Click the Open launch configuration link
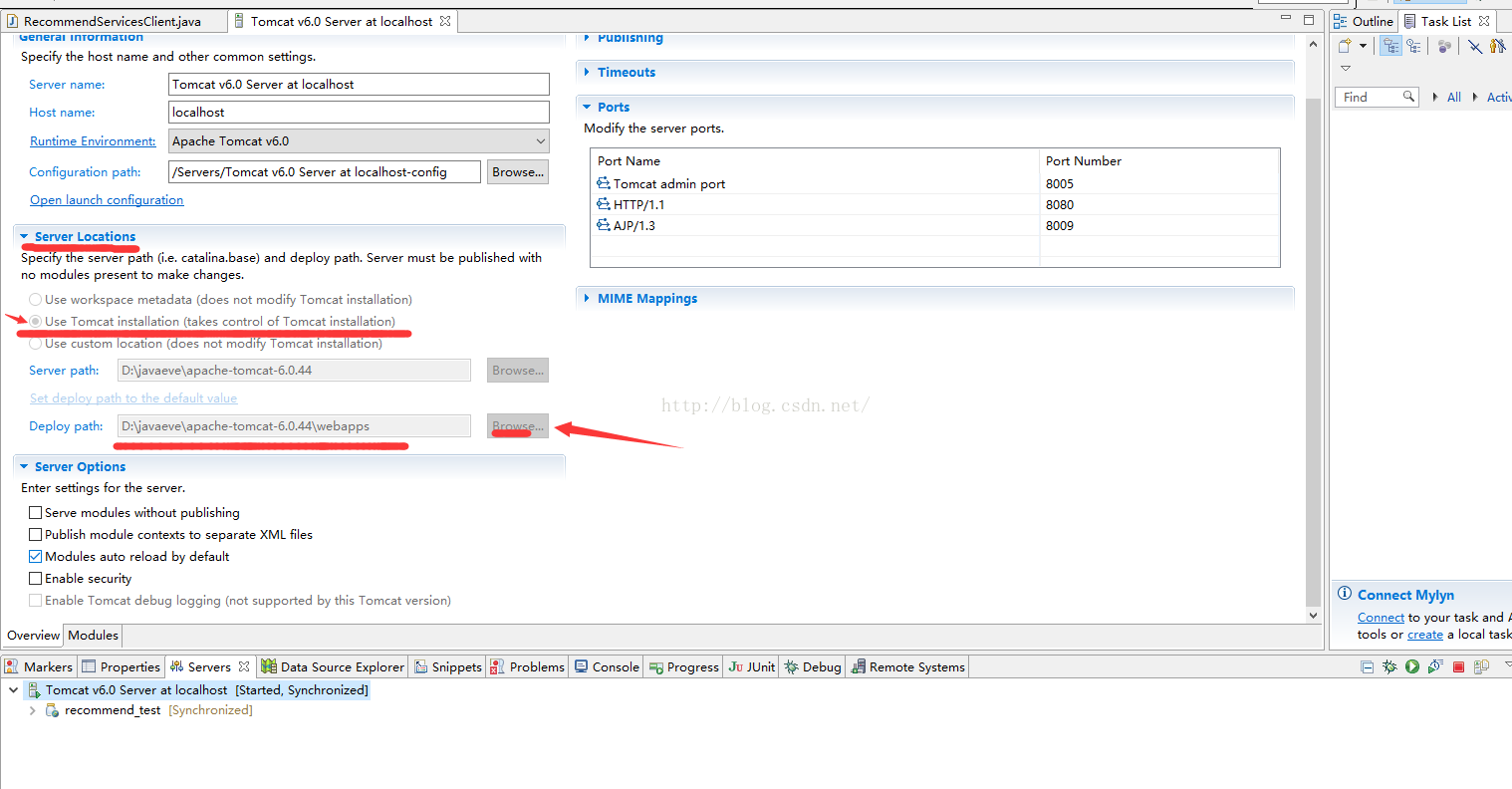The width and height of the screenshot is (1512, 789). (x=107, y=199)
